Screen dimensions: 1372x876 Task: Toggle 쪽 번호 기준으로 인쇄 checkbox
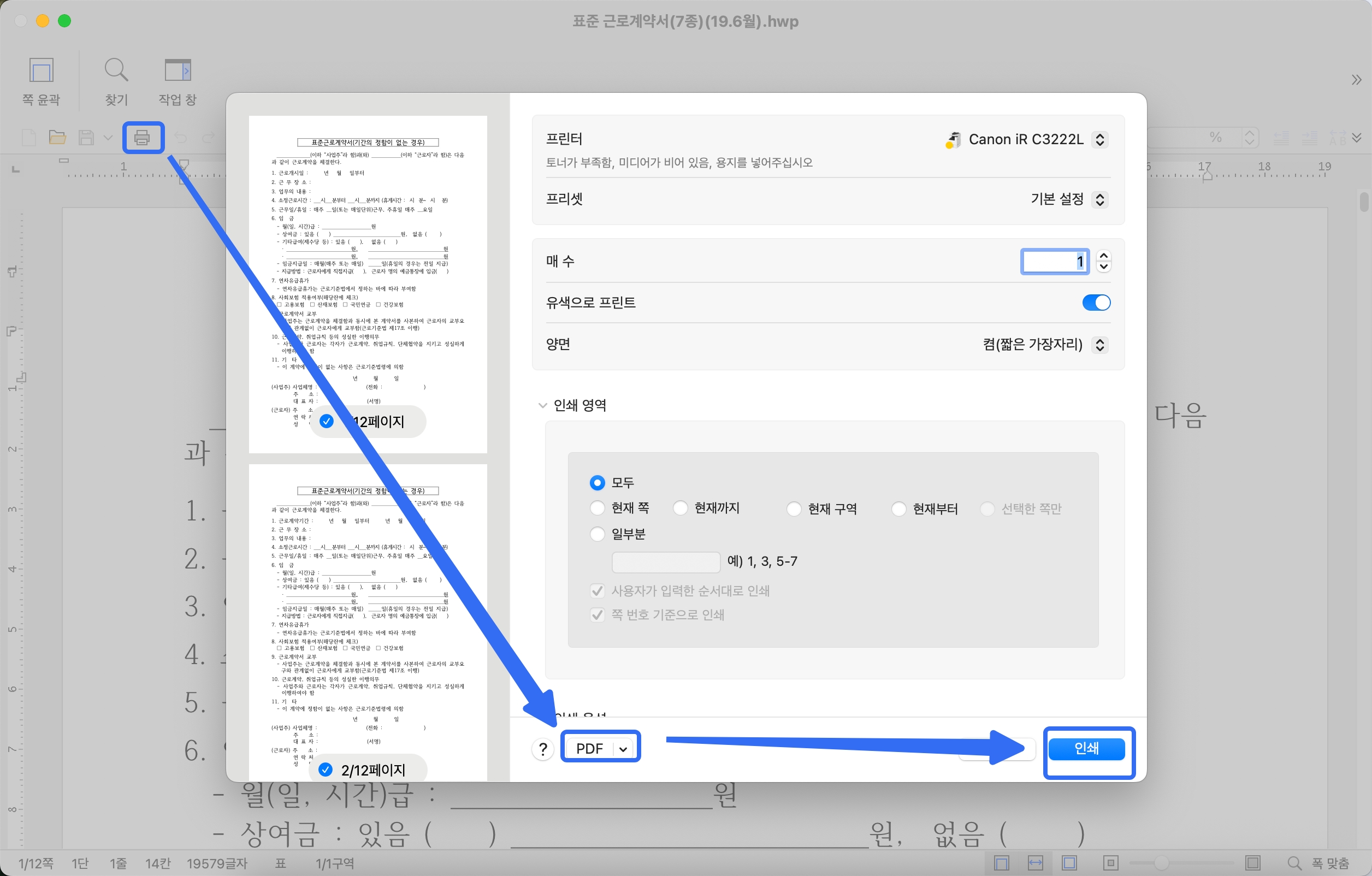click(x=597, y=615)
